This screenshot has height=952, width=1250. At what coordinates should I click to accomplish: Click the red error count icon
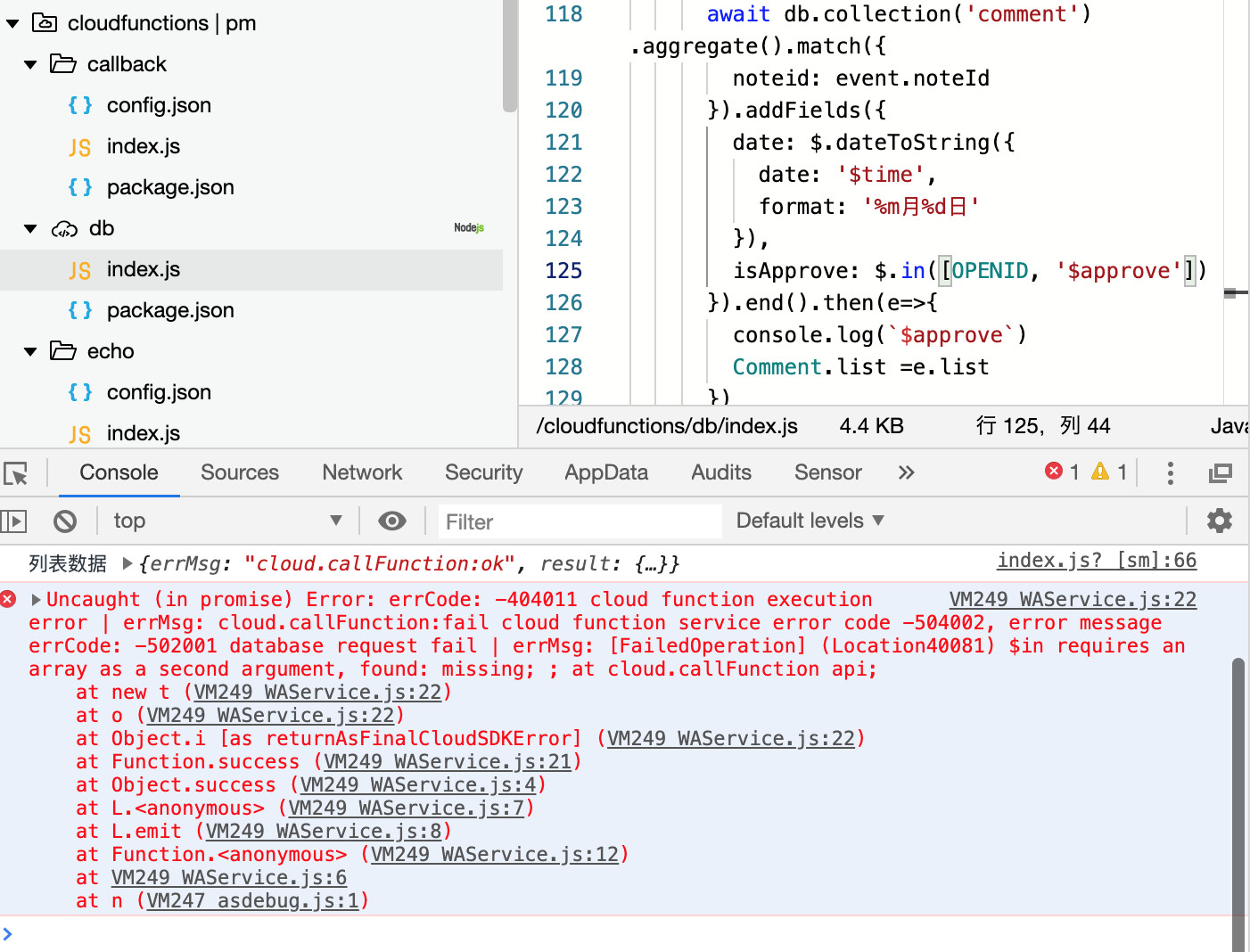pos(1054,472)
